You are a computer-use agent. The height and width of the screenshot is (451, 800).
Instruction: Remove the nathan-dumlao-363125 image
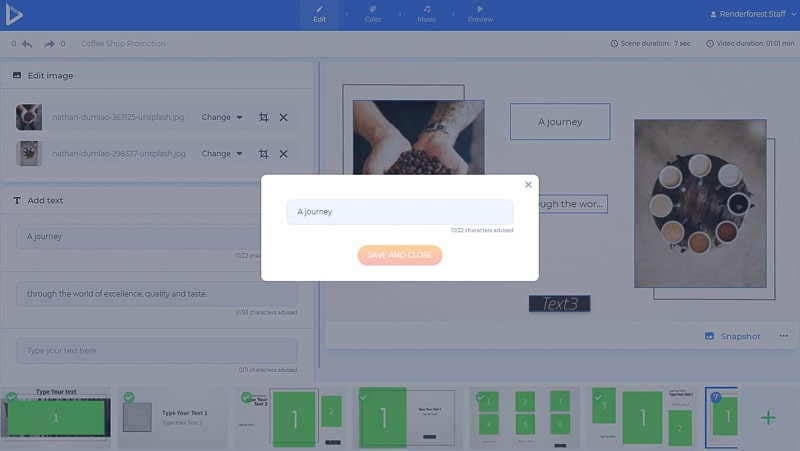tap(284, 117)
